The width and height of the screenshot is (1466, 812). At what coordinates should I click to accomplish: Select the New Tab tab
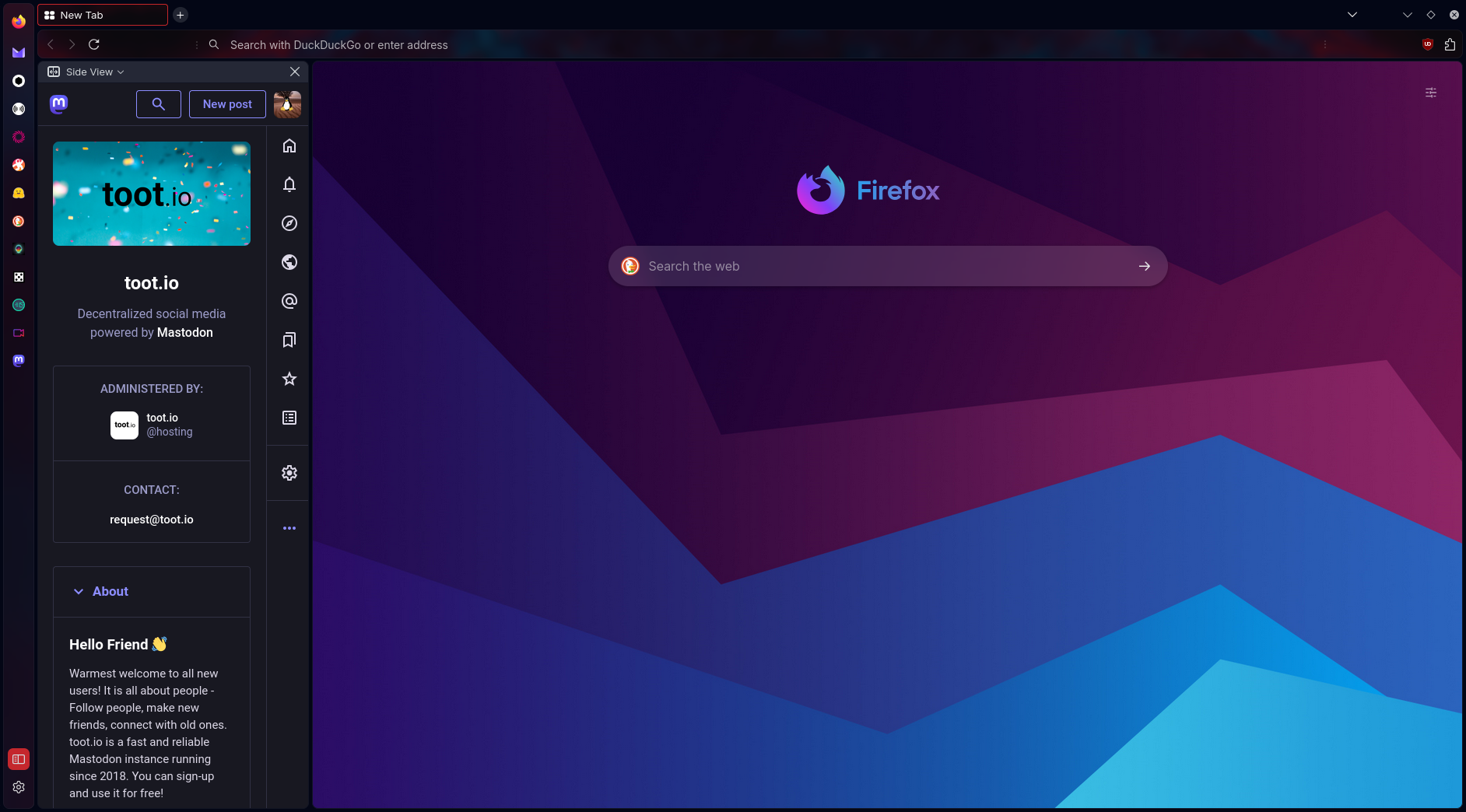(102, 15)
